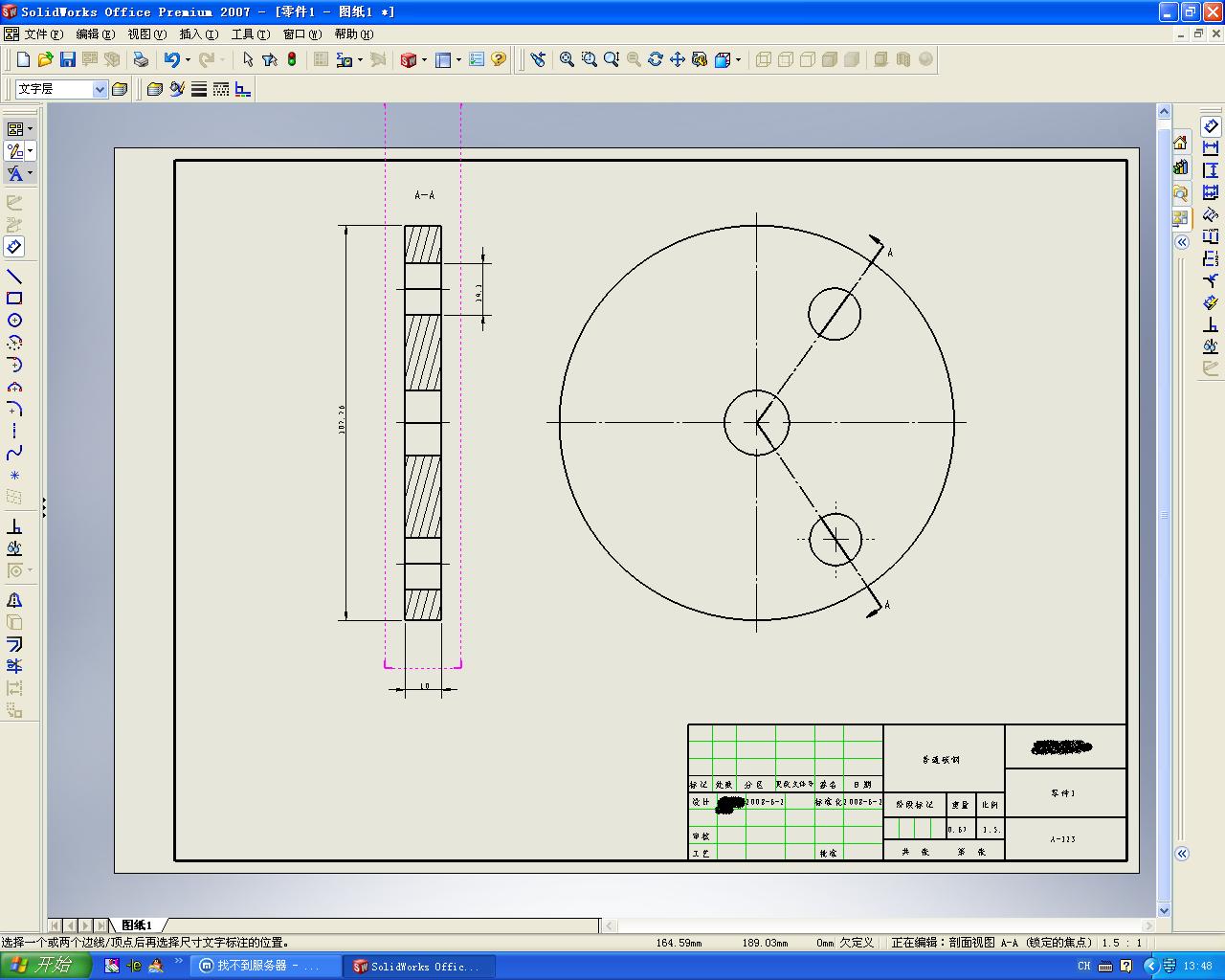Select the Centerline sketch tool
The width and height of the screenshot is (1225, 980).
[14, 431]
